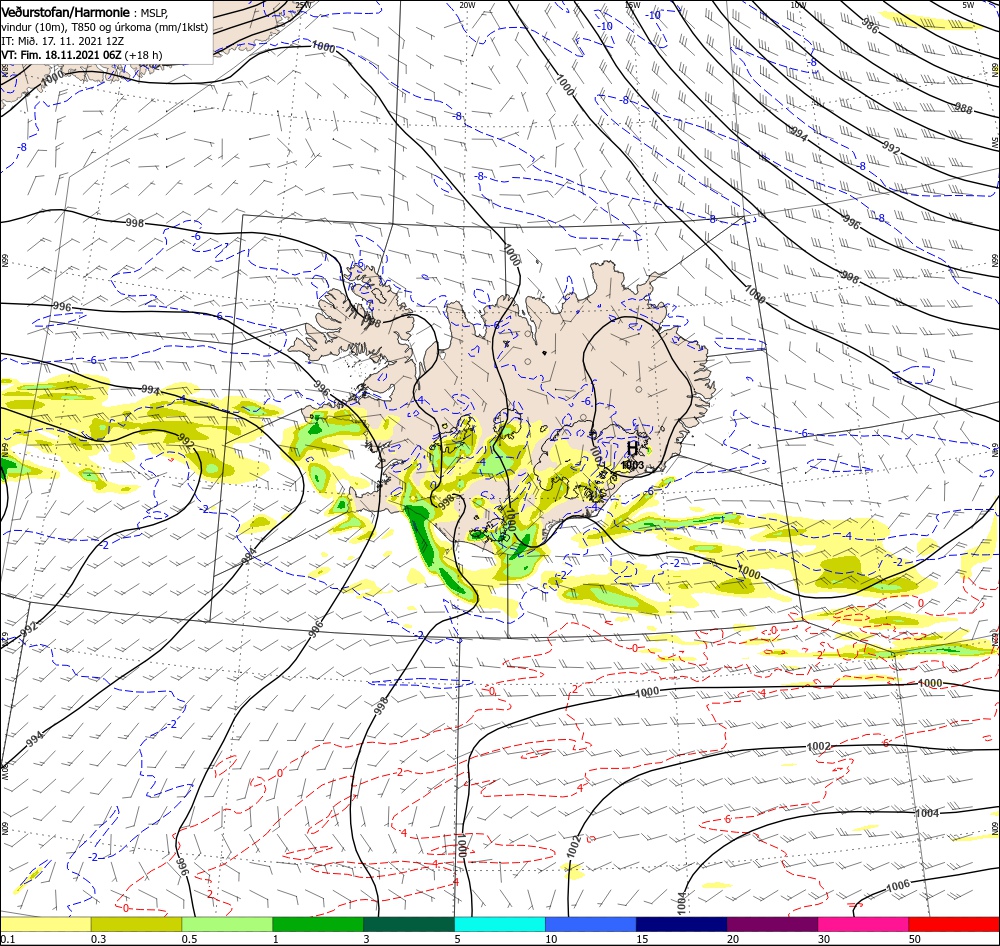Choose the navy 15–20 mm legend swatch
This screenshot has height=946, width=1000.
click(682, 924)
